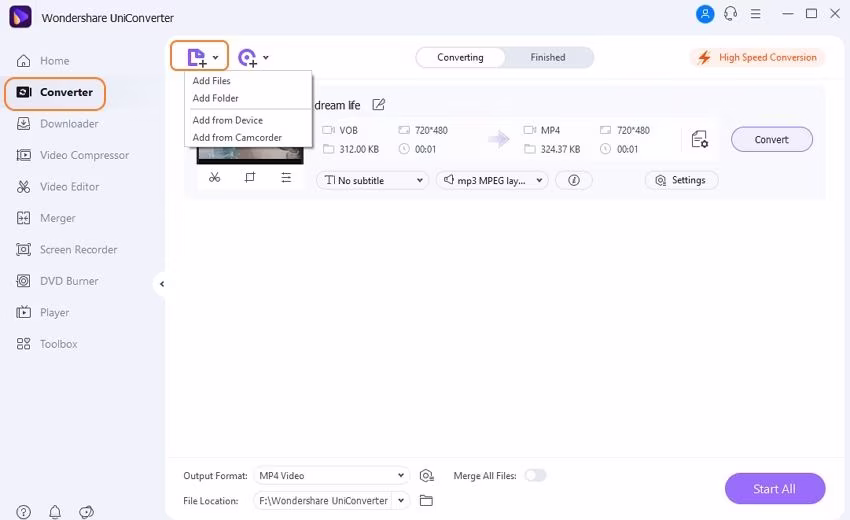This screenshot has height=520, width=850.
Task: Open custom format settings icon near Output Format
Action: [427, 476]
